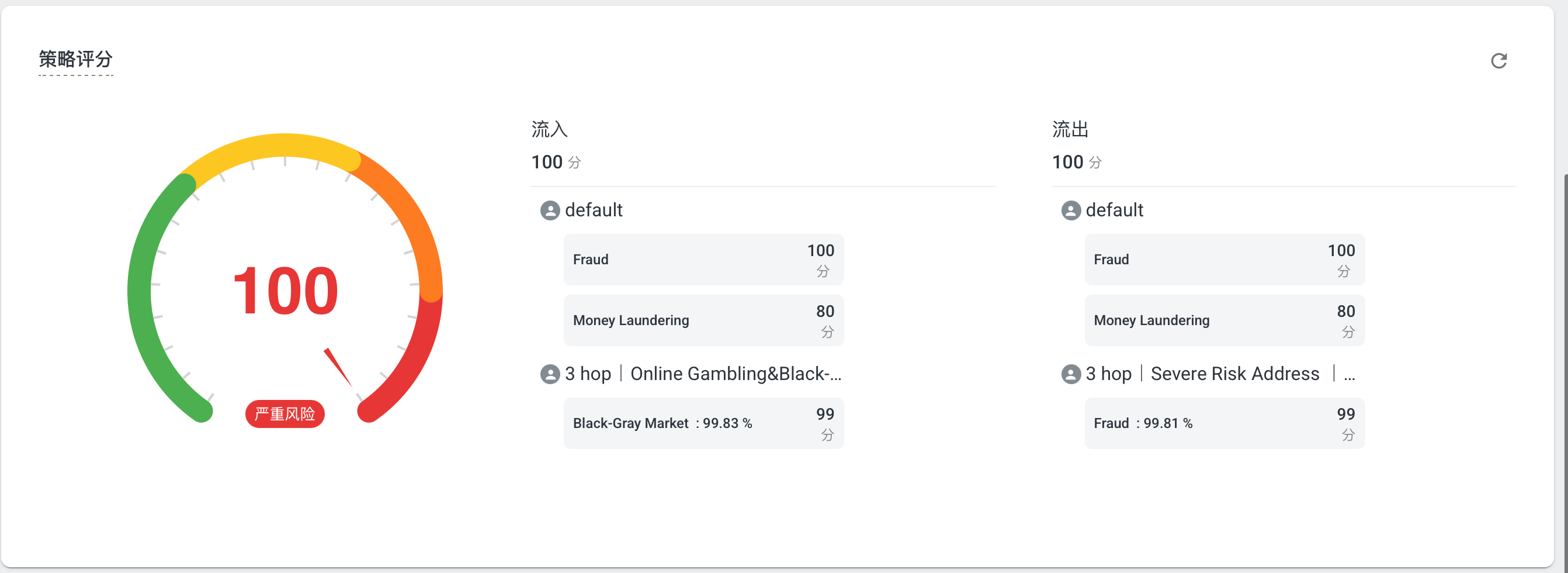Click the avatar icon beside inflow 'default'
Viewport: 1568px width, 573px height.
click(x=550, y=210)
